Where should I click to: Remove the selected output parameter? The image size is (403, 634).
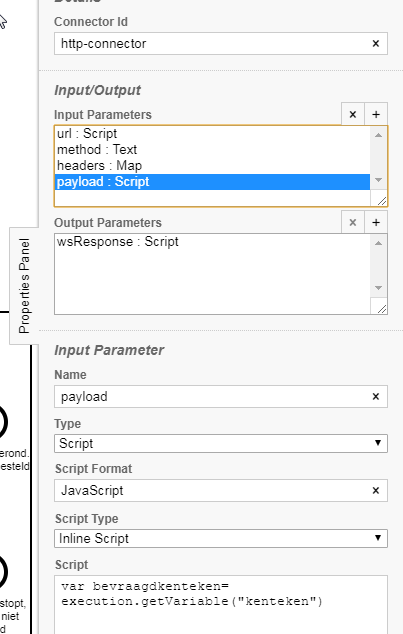(x=352, y=222)
